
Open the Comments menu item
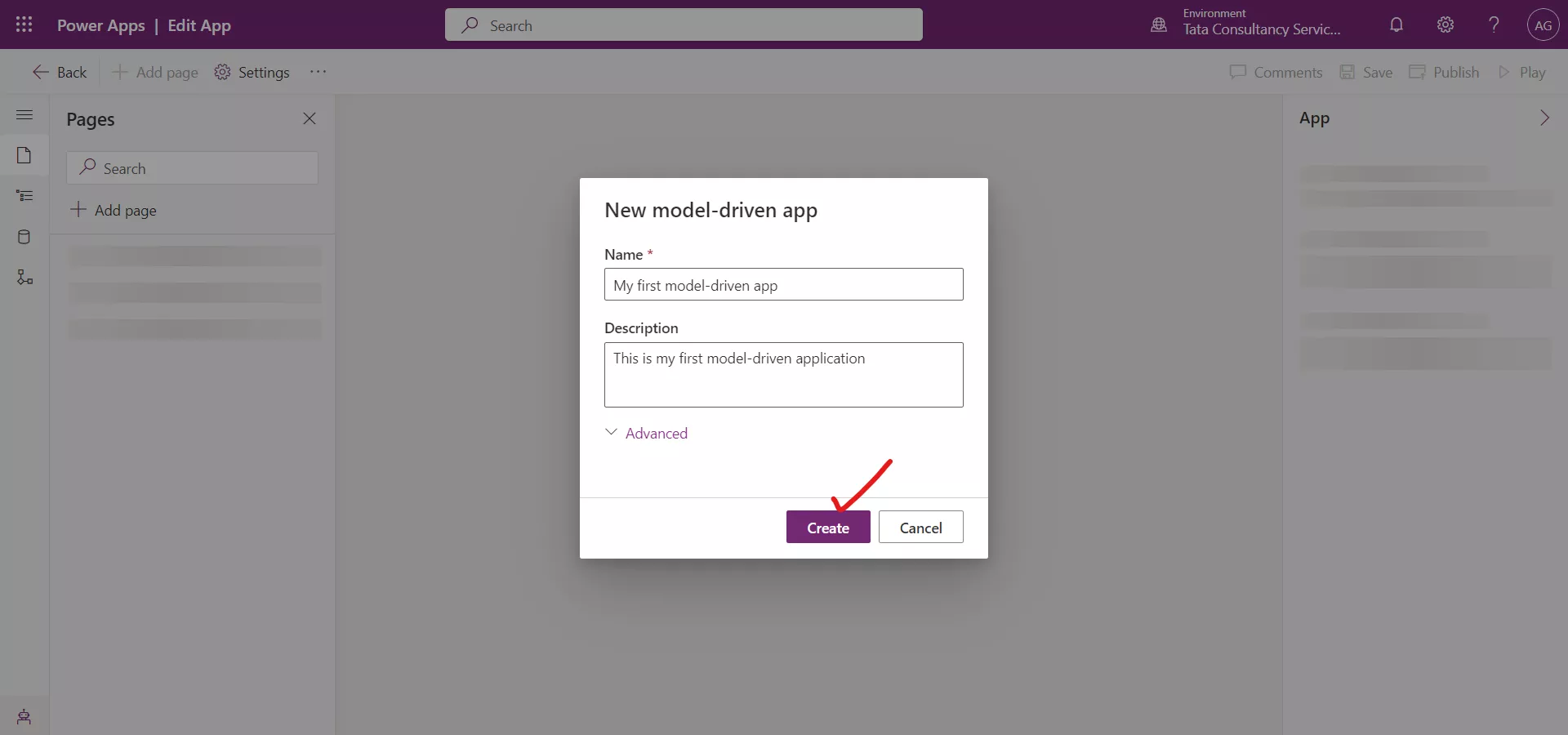point(1277,72)
